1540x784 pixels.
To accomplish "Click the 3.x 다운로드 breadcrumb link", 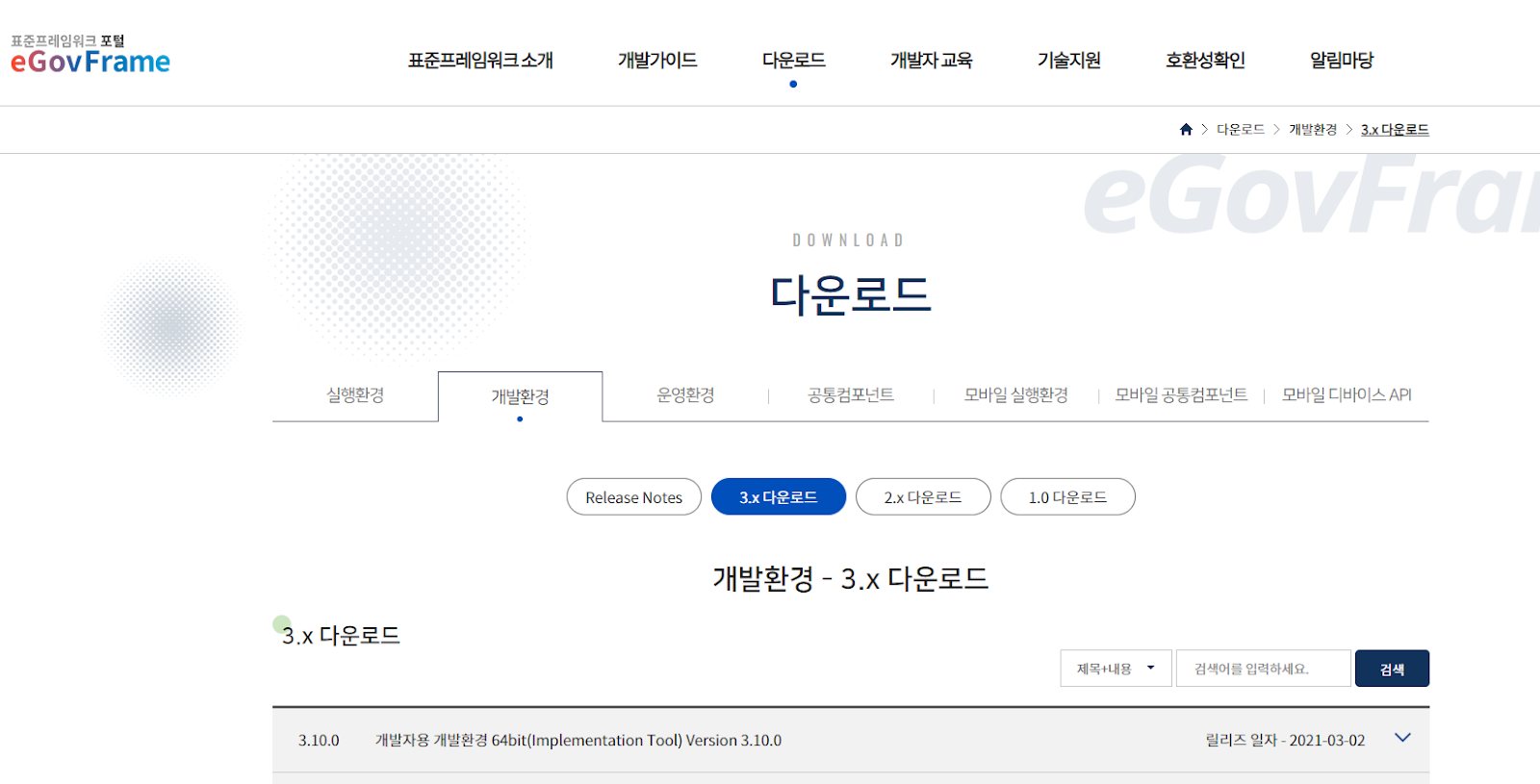I will click(1395, 129).
